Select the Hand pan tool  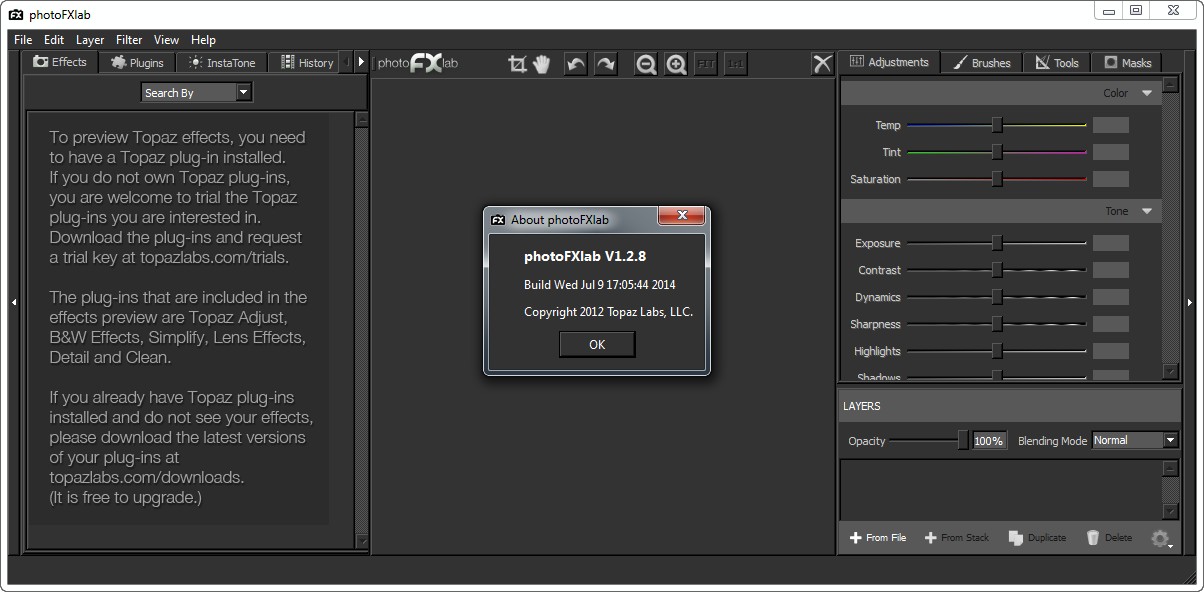coord(542,64)
